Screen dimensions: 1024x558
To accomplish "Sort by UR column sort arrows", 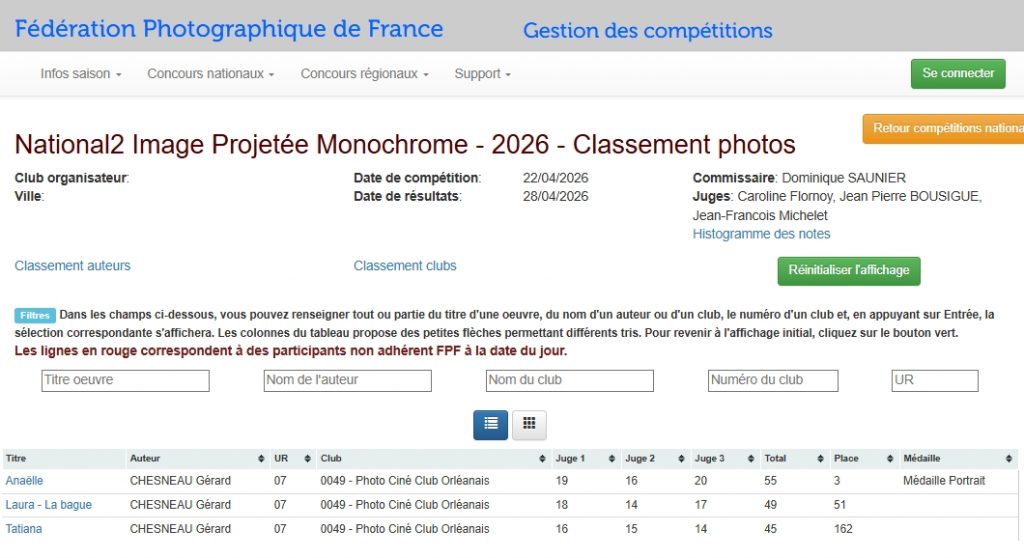I will pos(306,459).
